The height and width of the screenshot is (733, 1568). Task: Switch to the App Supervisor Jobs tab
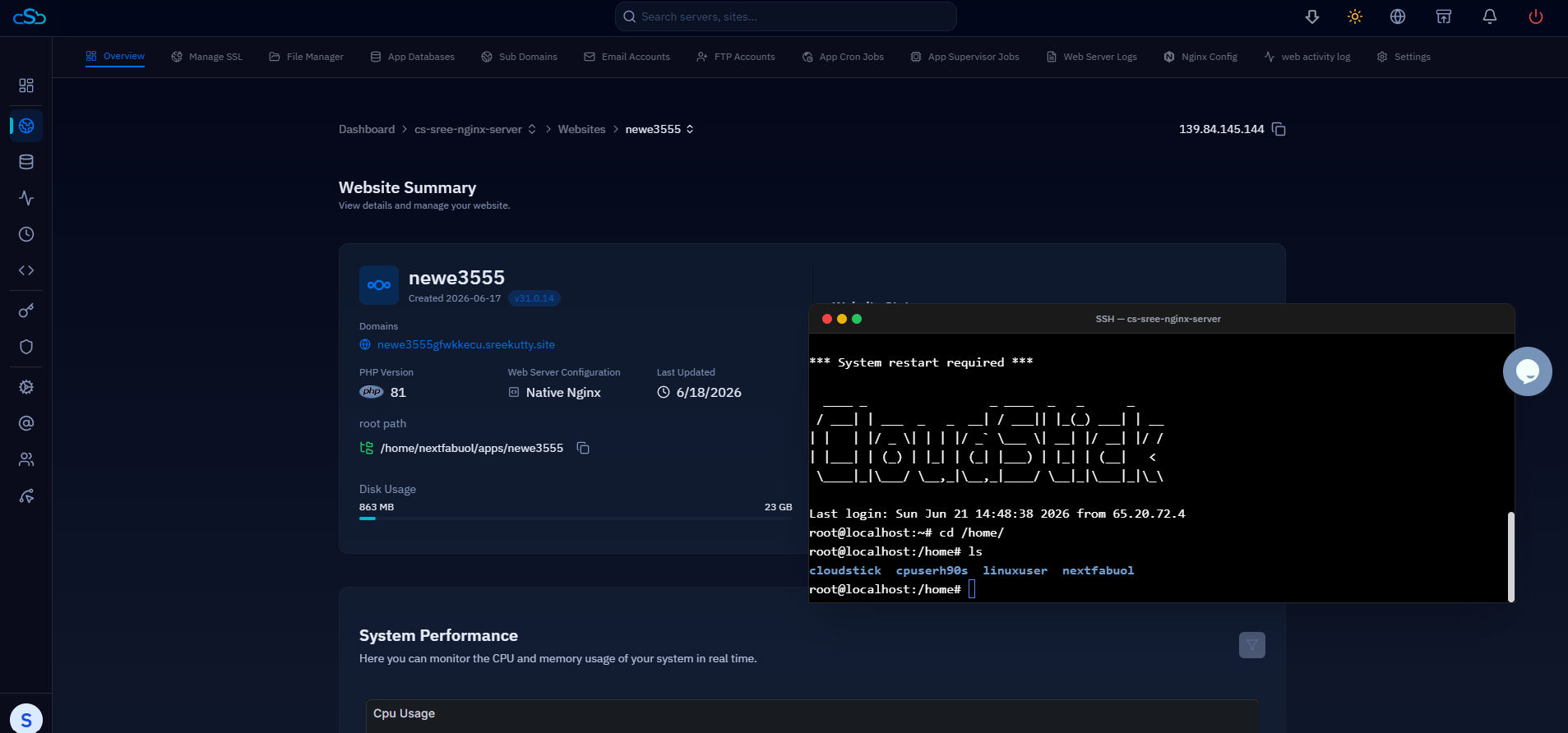tap(965, 57)
